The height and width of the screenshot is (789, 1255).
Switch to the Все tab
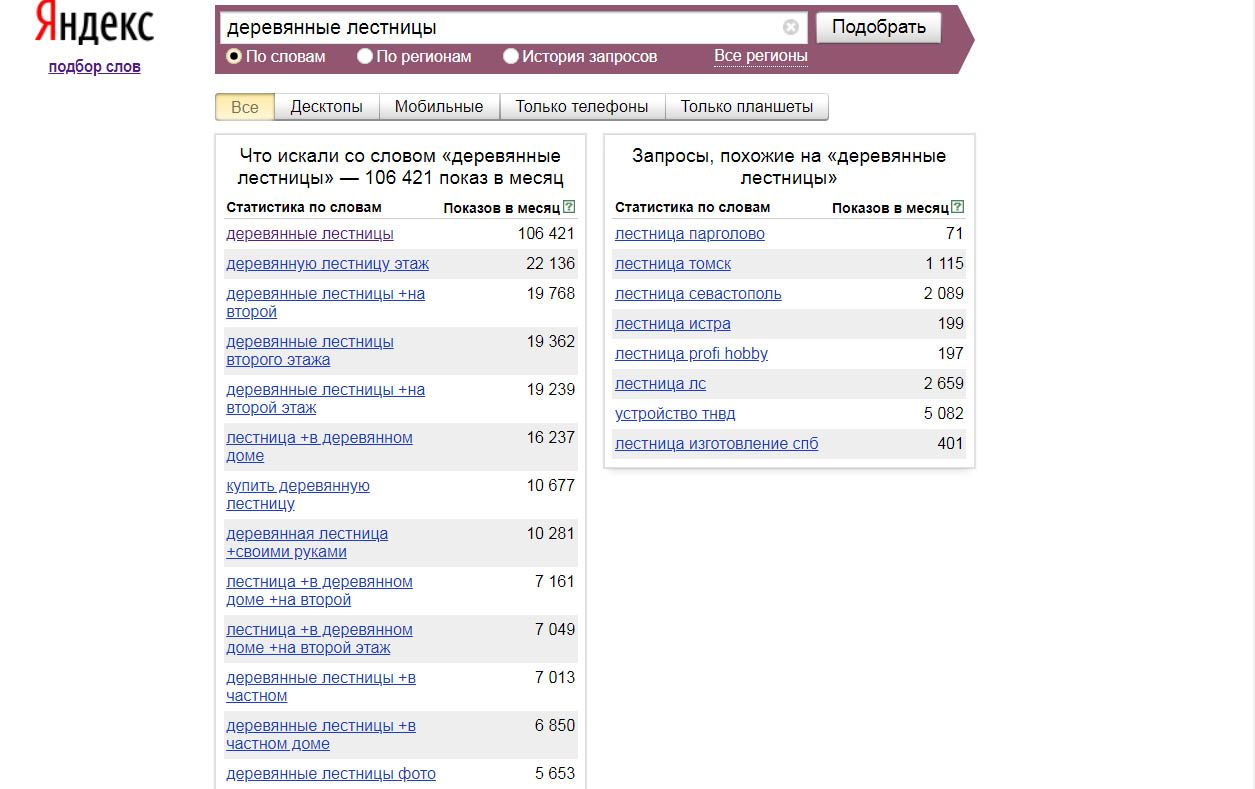244,107
